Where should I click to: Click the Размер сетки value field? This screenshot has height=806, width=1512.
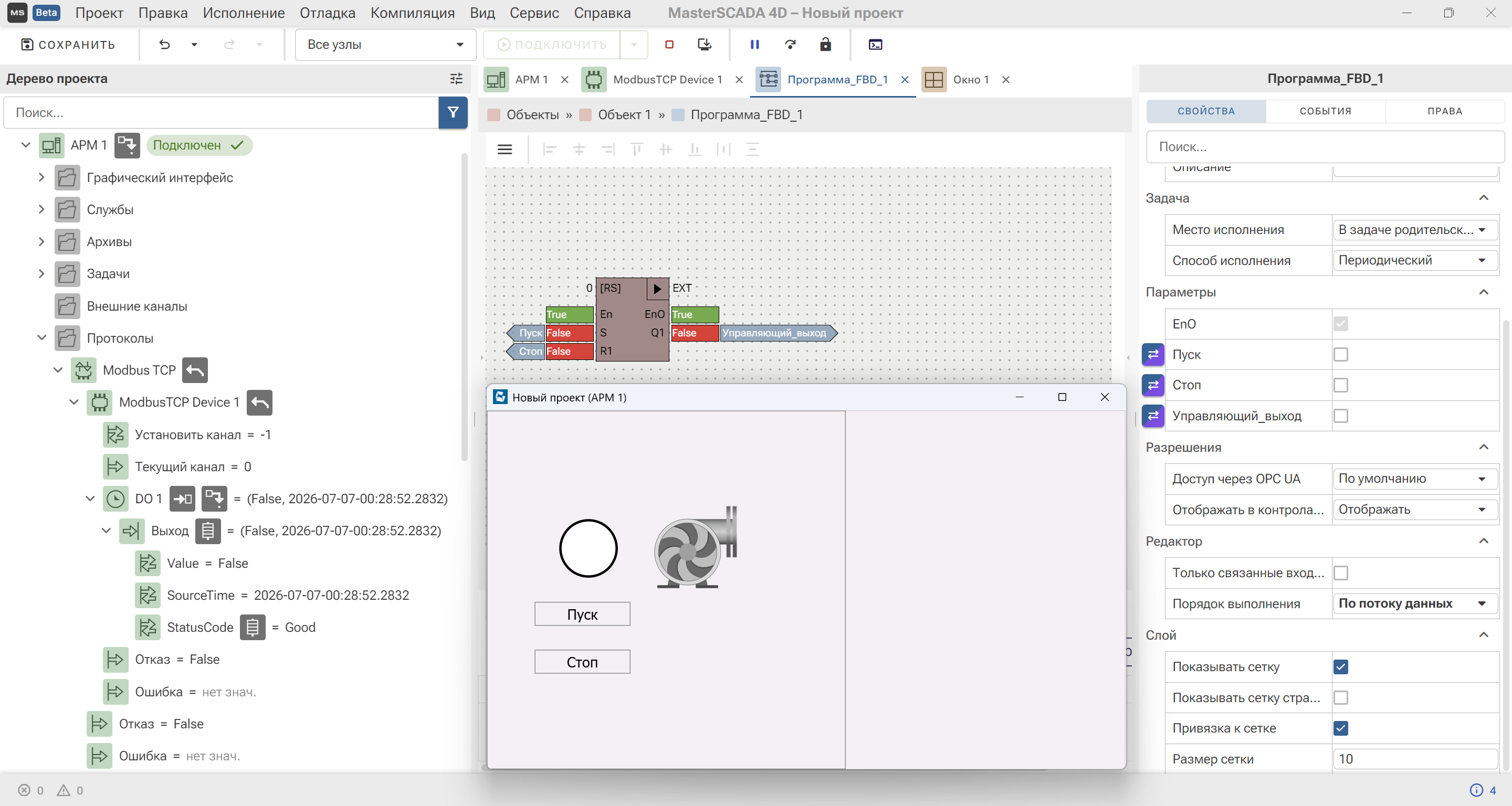(1414, 759)
